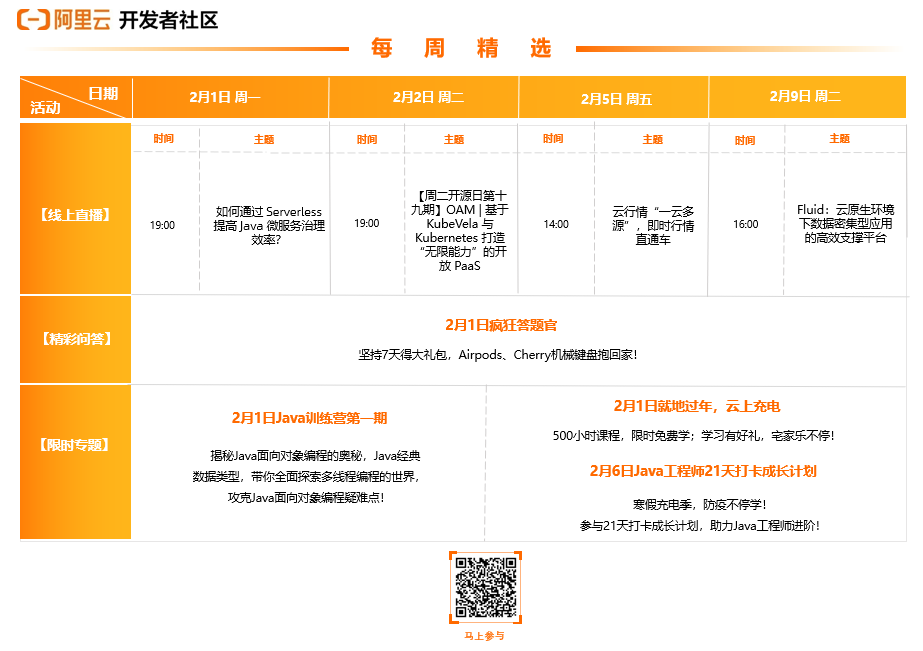Click the 坚持7天得大礼包 description text

497,355
